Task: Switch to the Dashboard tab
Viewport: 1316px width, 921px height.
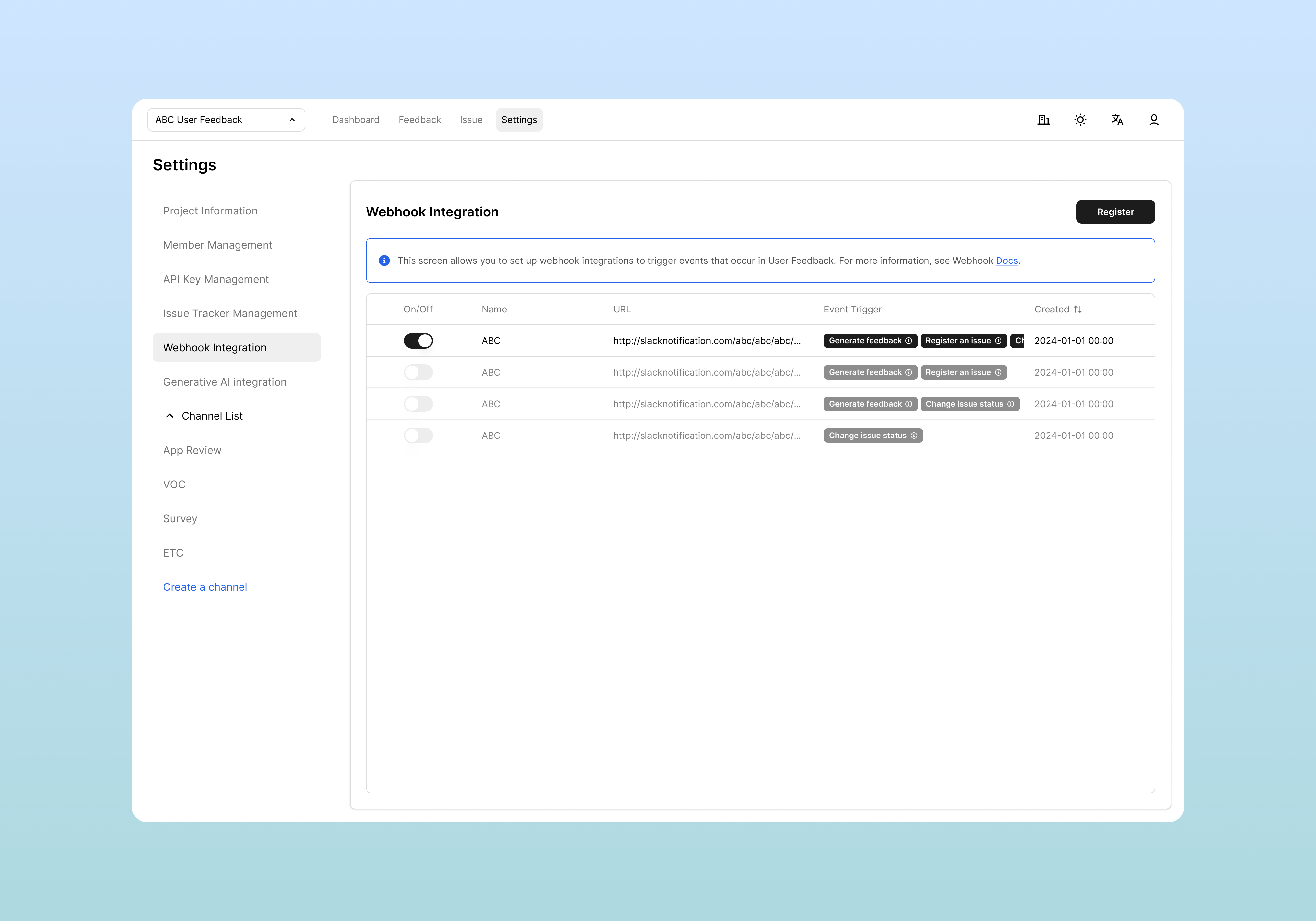Action: 355,120
